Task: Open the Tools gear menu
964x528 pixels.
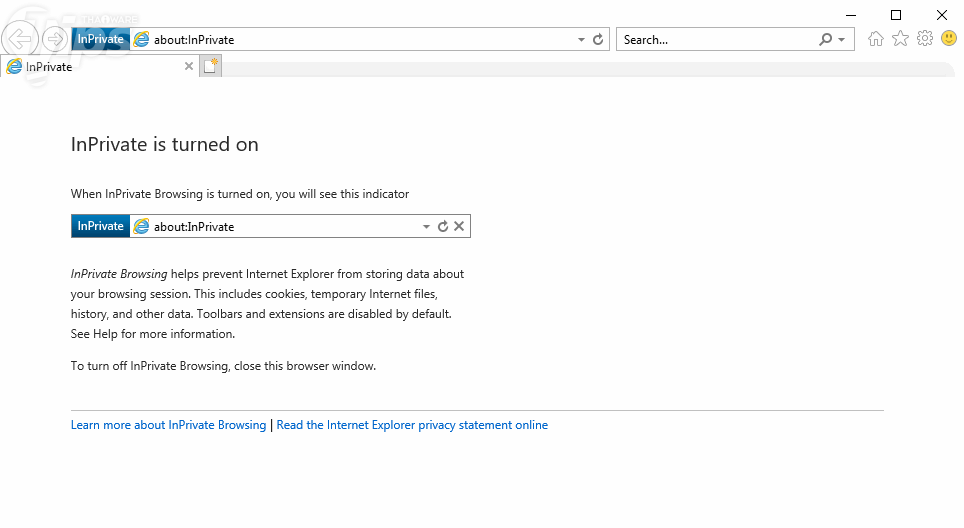Action: coord(925,39)
